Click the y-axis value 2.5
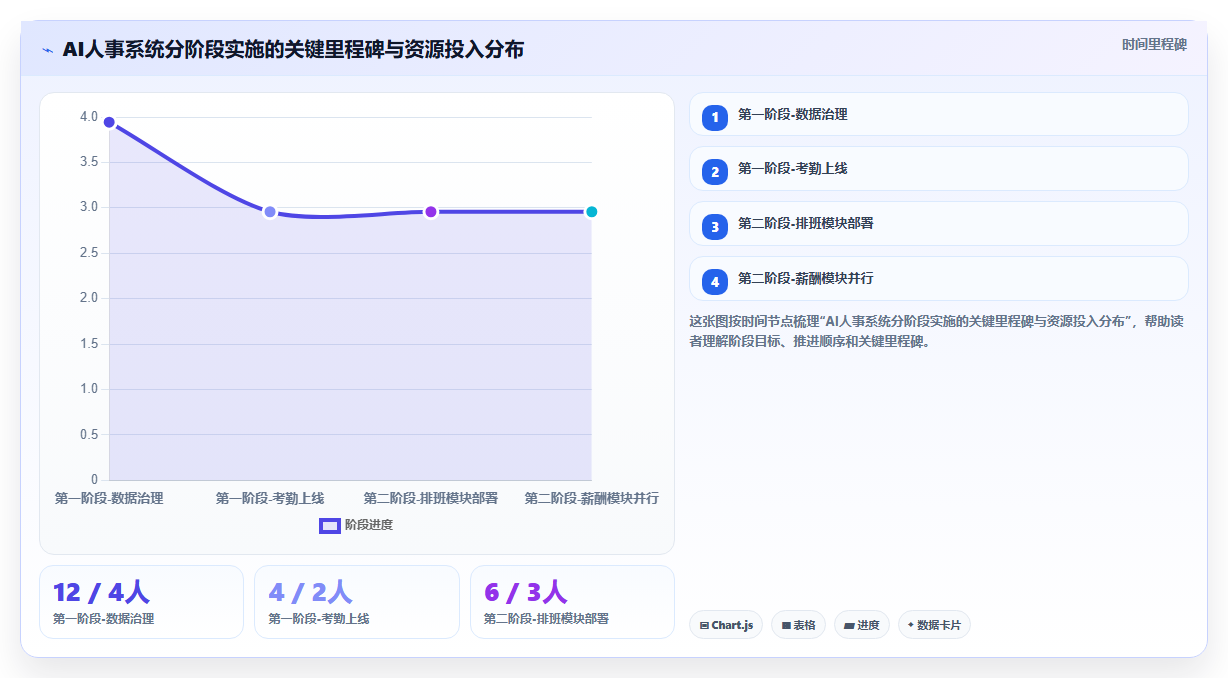This screenshot has height=678, width=1228. [89, 253]
